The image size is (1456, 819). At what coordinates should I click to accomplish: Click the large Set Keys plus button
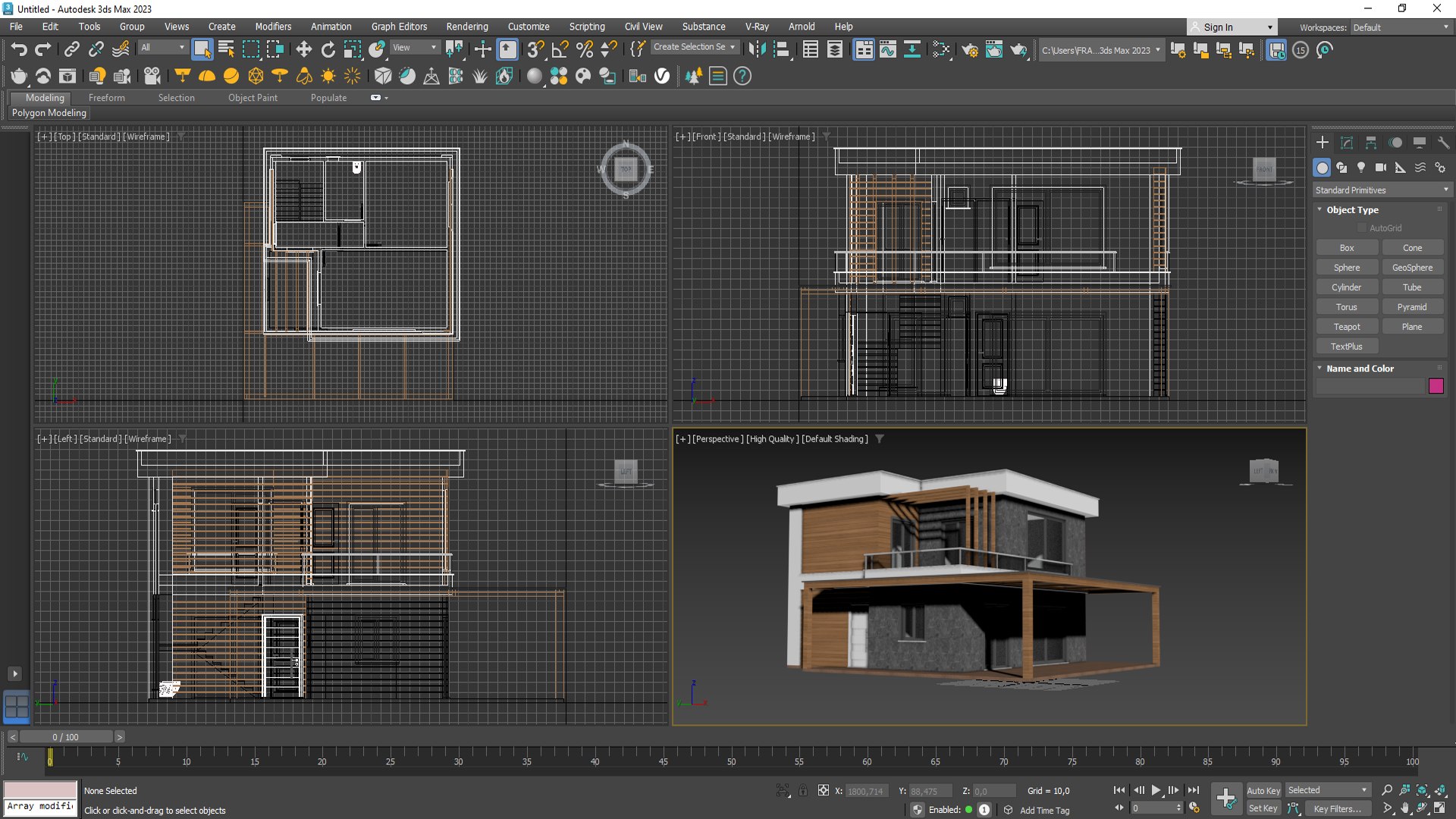[x=1226, y=799]
